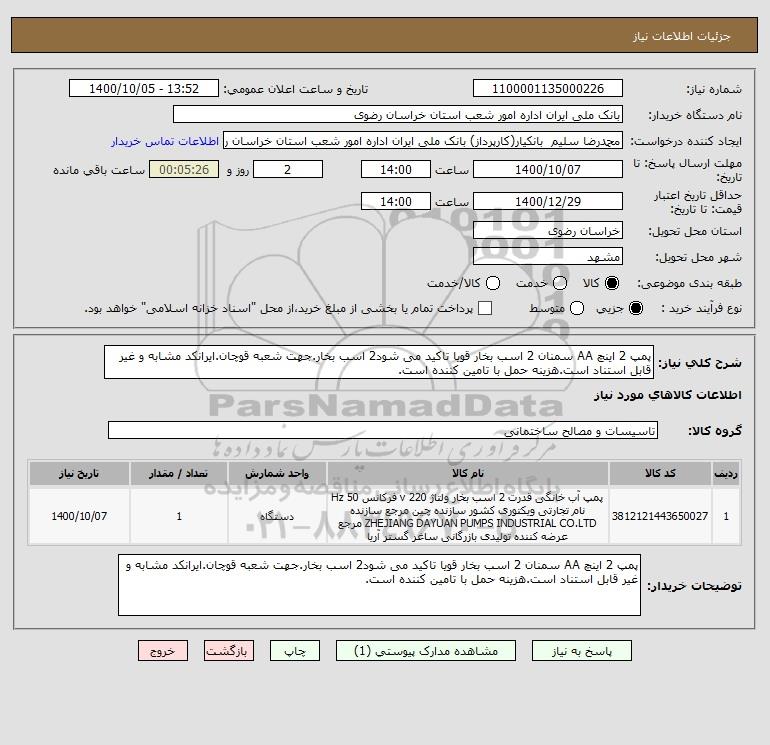Image resolution: width=770 pixels, height=745 pixels.
Task: Select the خدمت radio button
Action: (x=560, y=283)
